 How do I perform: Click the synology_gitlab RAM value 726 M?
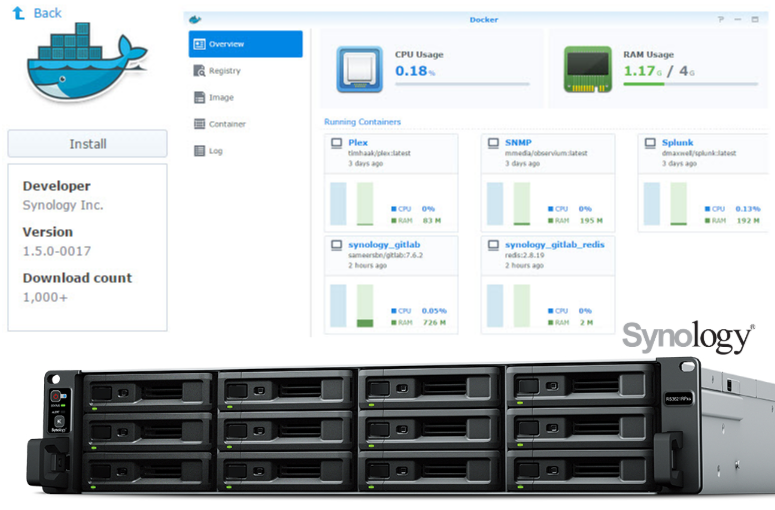(434, 323)
